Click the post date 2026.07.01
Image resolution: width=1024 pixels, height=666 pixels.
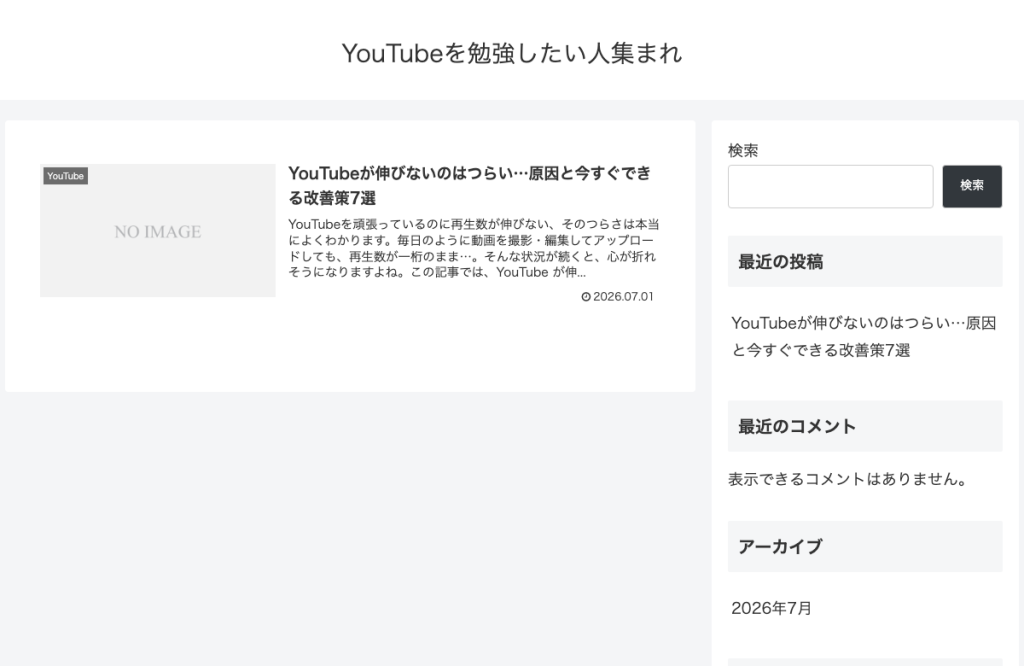(623, 296)
